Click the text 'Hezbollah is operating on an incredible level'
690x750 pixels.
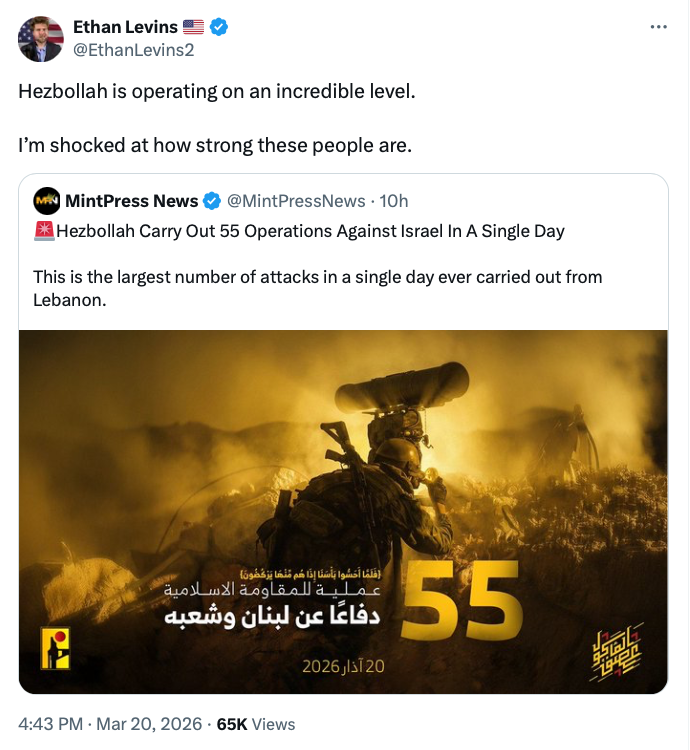216,90
